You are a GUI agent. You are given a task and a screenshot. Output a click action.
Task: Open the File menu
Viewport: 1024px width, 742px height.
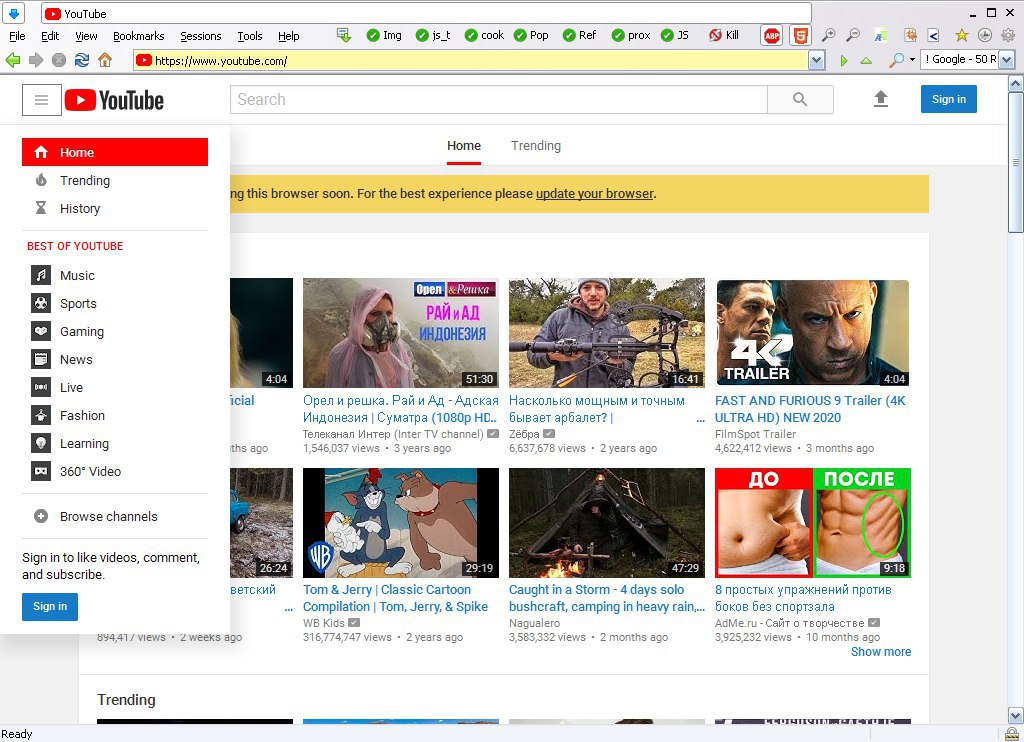(x=17, y=36)
